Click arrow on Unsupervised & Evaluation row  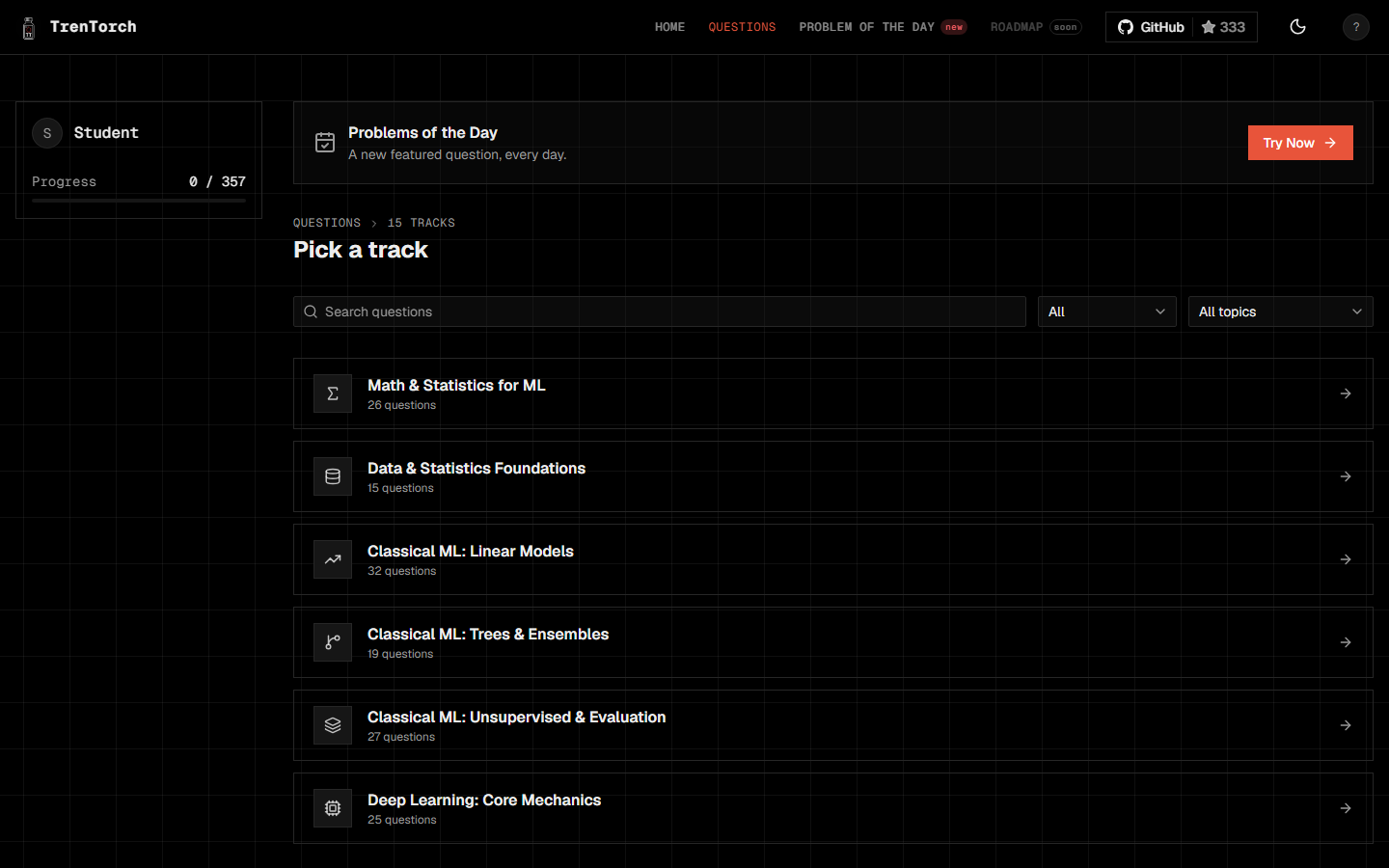click(x=1346, y=725)
